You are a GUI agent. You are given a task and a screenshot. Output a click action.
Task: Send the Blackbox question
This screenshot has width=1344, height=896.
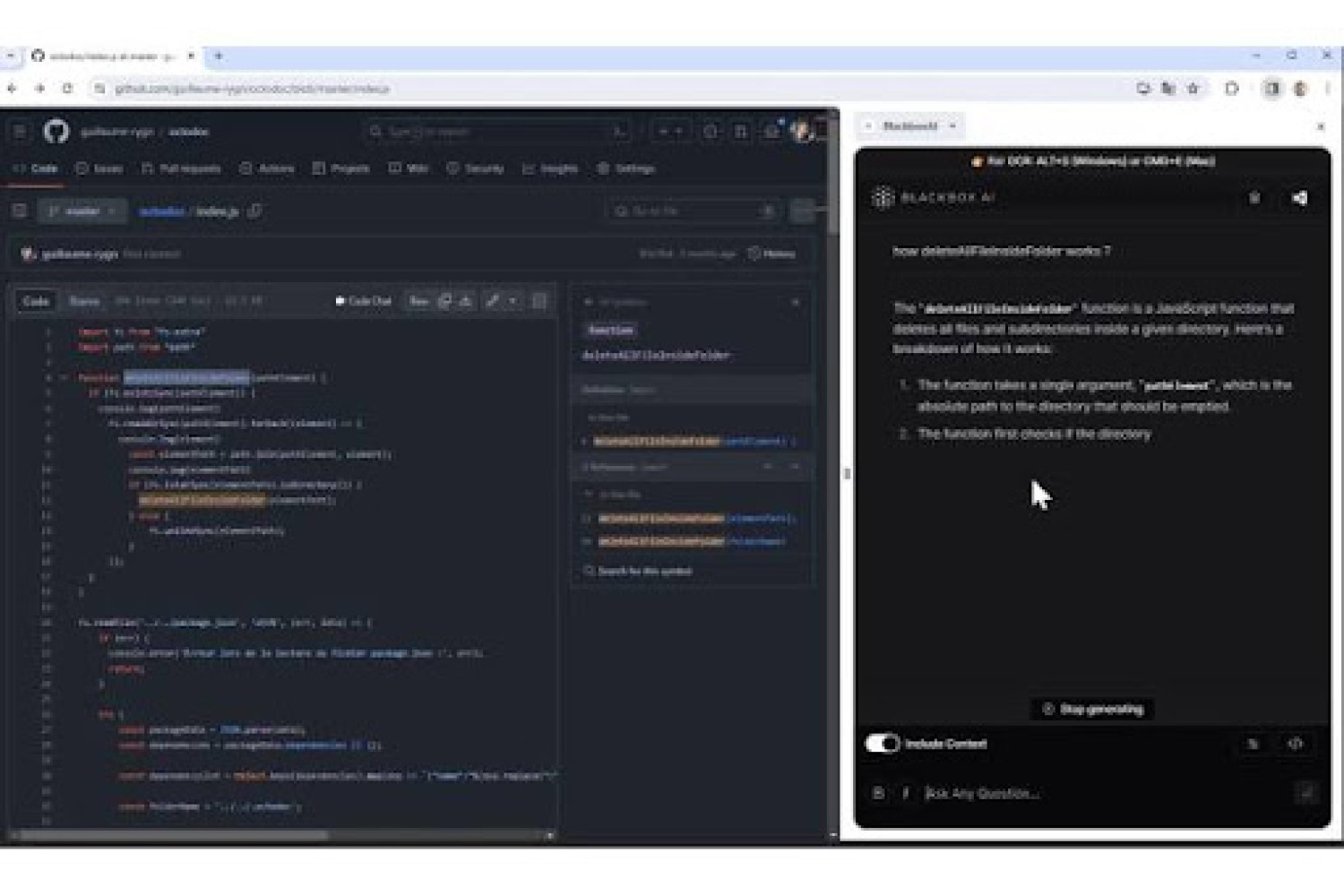[x=1306, y=793]
